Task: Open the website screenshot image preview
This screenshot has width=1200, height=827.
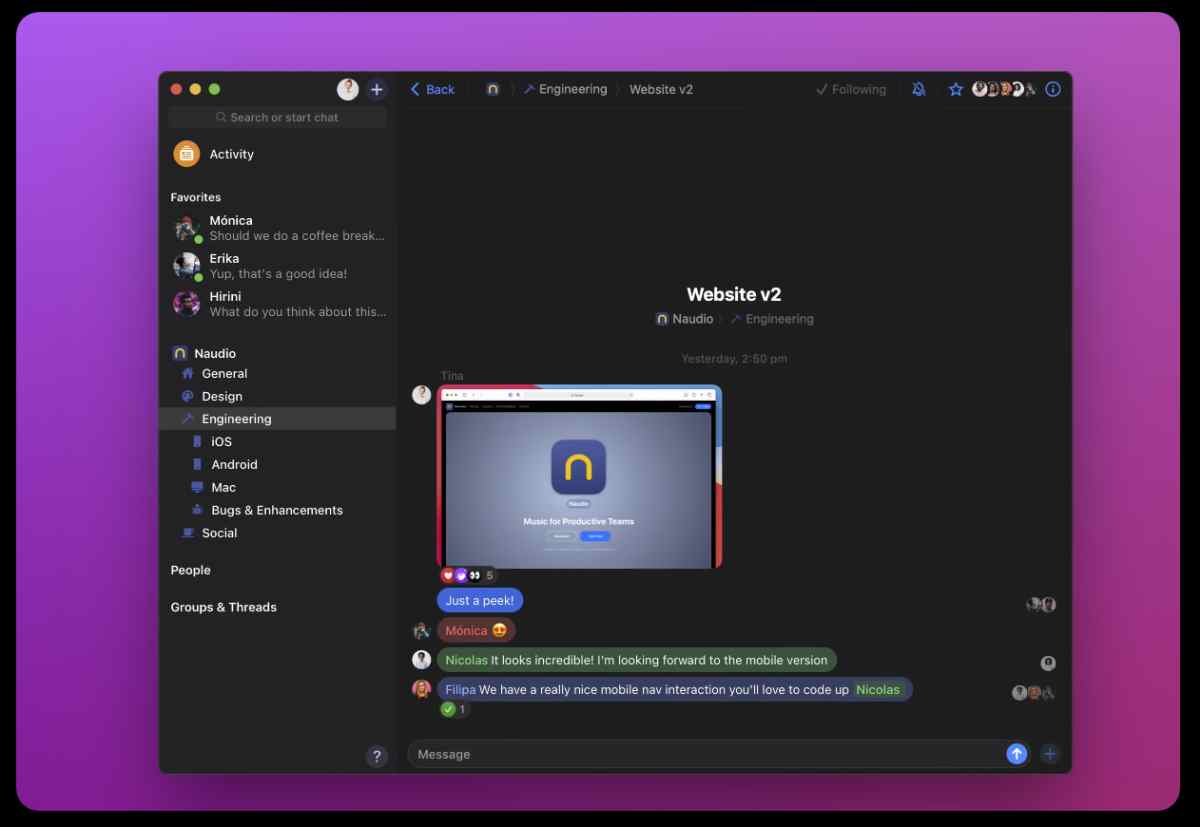Action: [x=579, y=476]
